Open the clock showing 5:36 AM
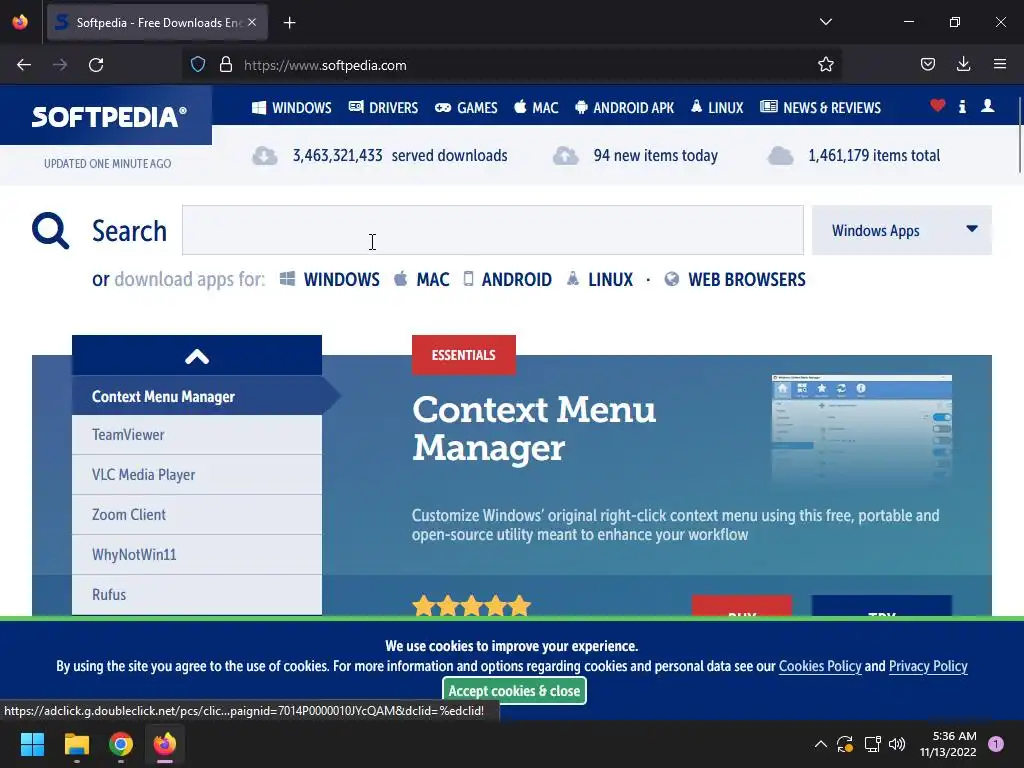 coord(948,744)
